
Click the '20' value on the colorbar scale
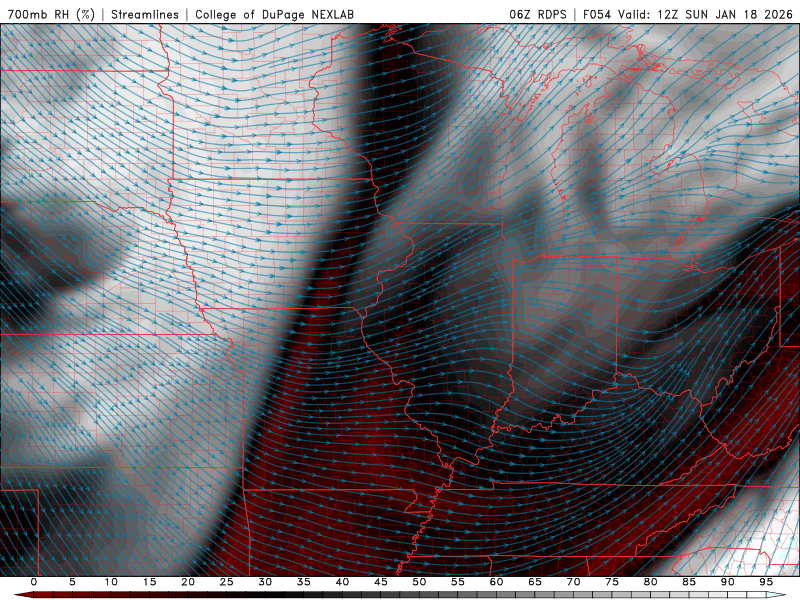[188, 582]
